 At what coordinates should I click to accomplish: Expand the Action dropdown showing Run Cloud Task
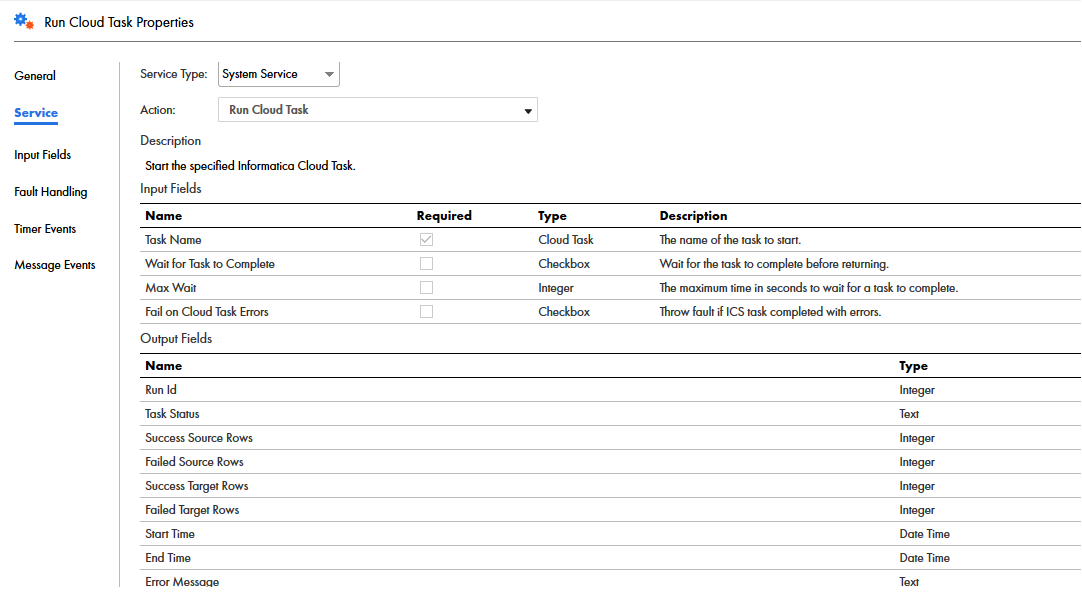(x=377, y=110)
